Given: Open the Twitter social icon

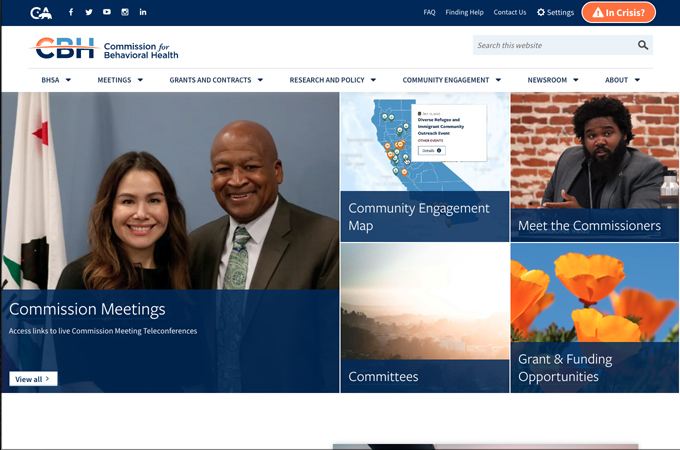Looking at the screenshot, I should click(89, 12).
